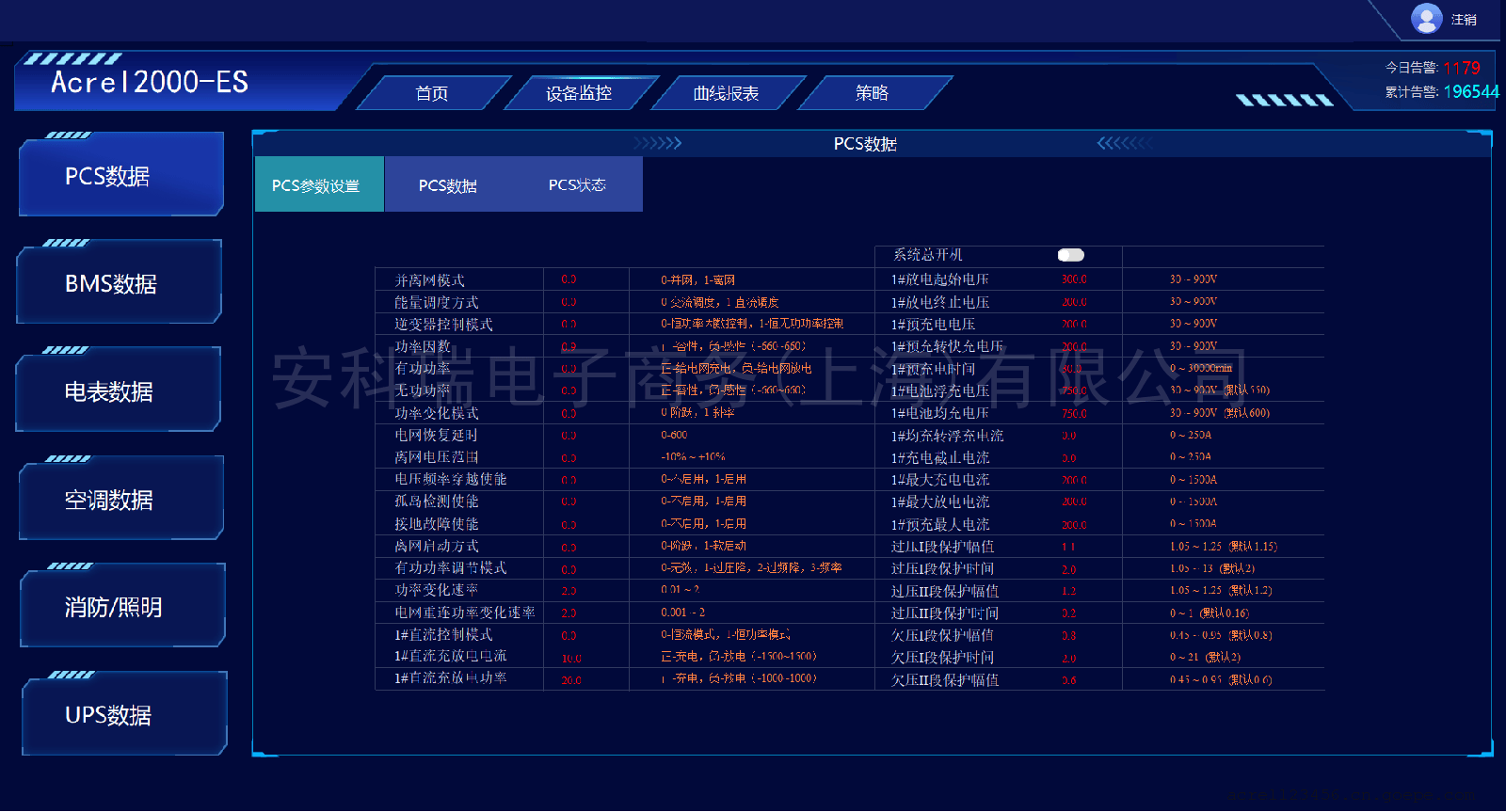This screenshot has width=1506, height=812.
Task: Click the 过压I段保护时间 value 2.0
Action: 1068,569
